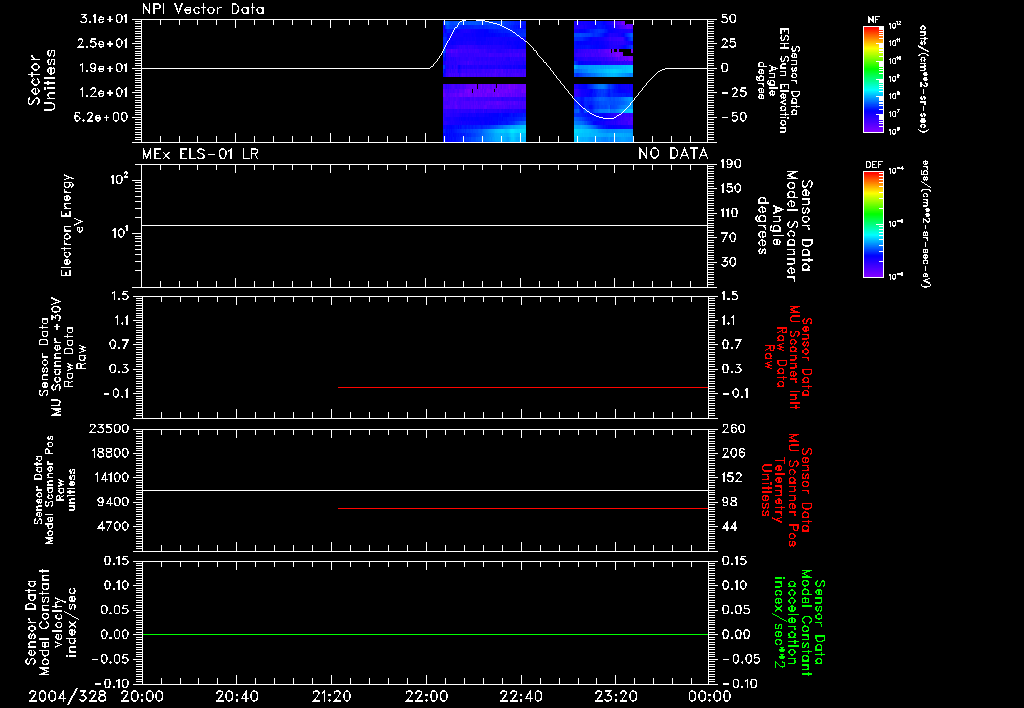This screenshot has width=1024, height=708.
Task: Click the white line in Electron Energy panel
Action: pyautogui.click(x=425, y=225)
